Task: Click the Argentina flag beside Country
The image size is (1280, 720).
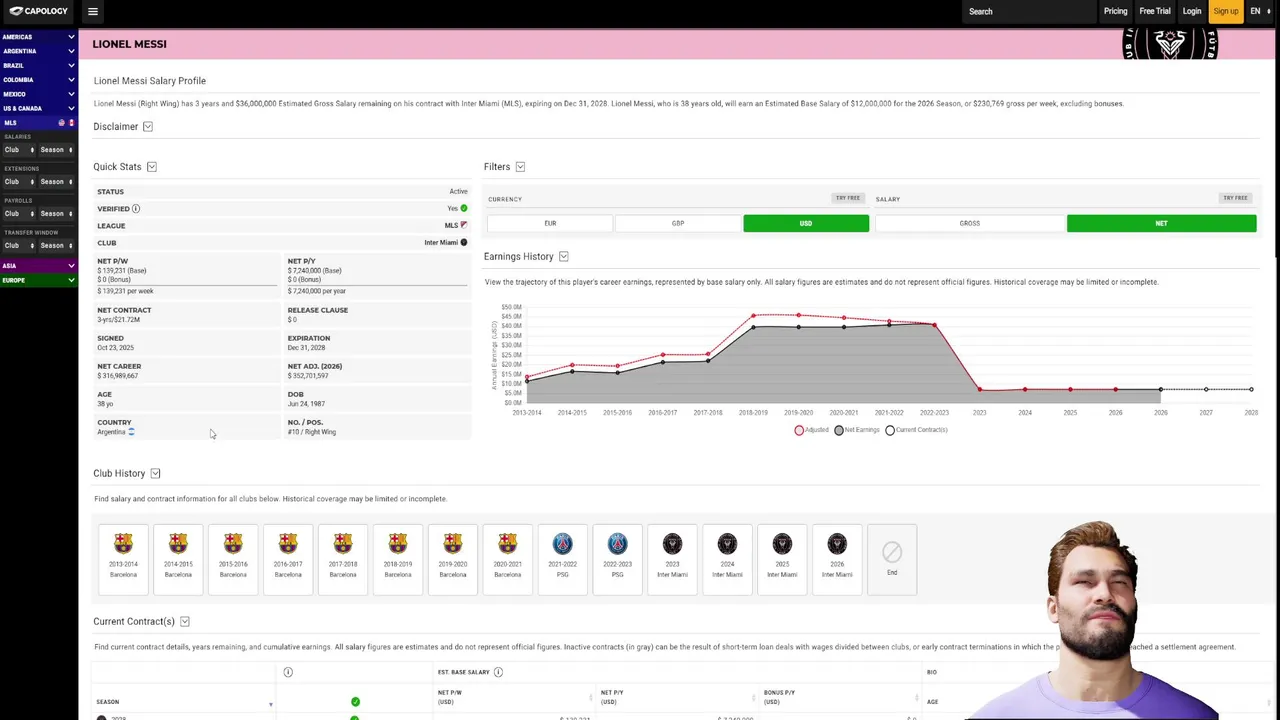Action: (131, 432)
